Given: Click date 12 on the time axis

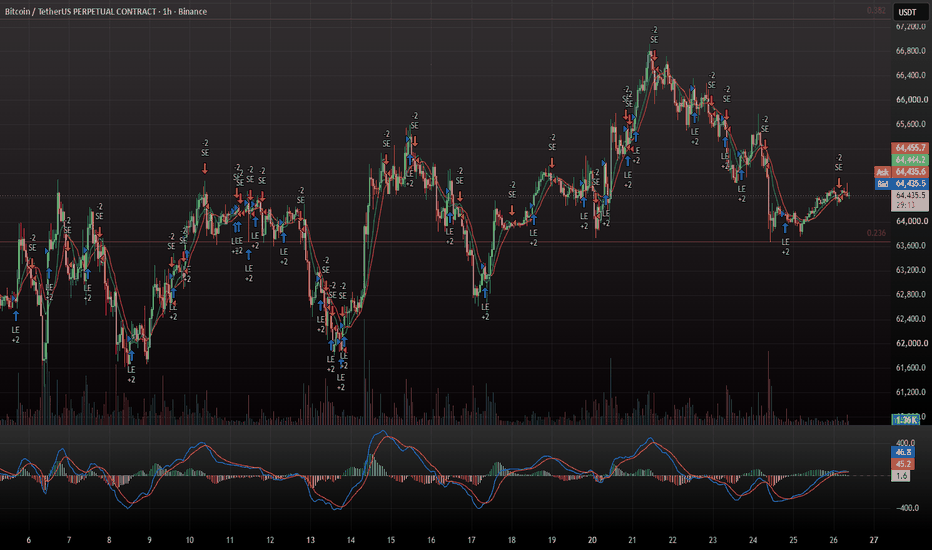Looking at the screenshot, I should [x=270, y=540].
